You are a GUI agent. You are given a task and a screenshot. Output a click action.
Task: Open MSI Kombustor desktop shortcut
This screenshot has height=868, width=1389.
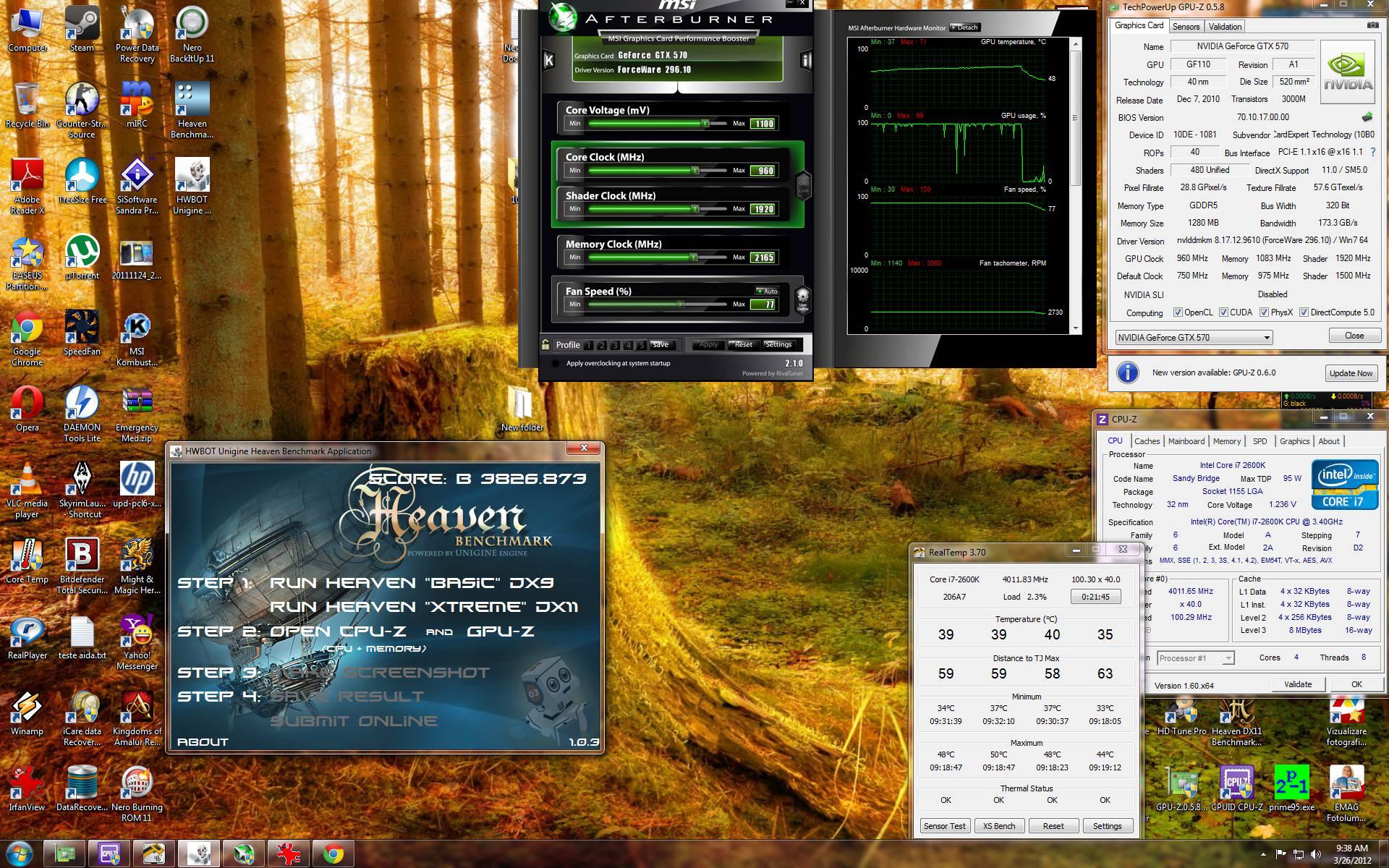tap(137, 339)
